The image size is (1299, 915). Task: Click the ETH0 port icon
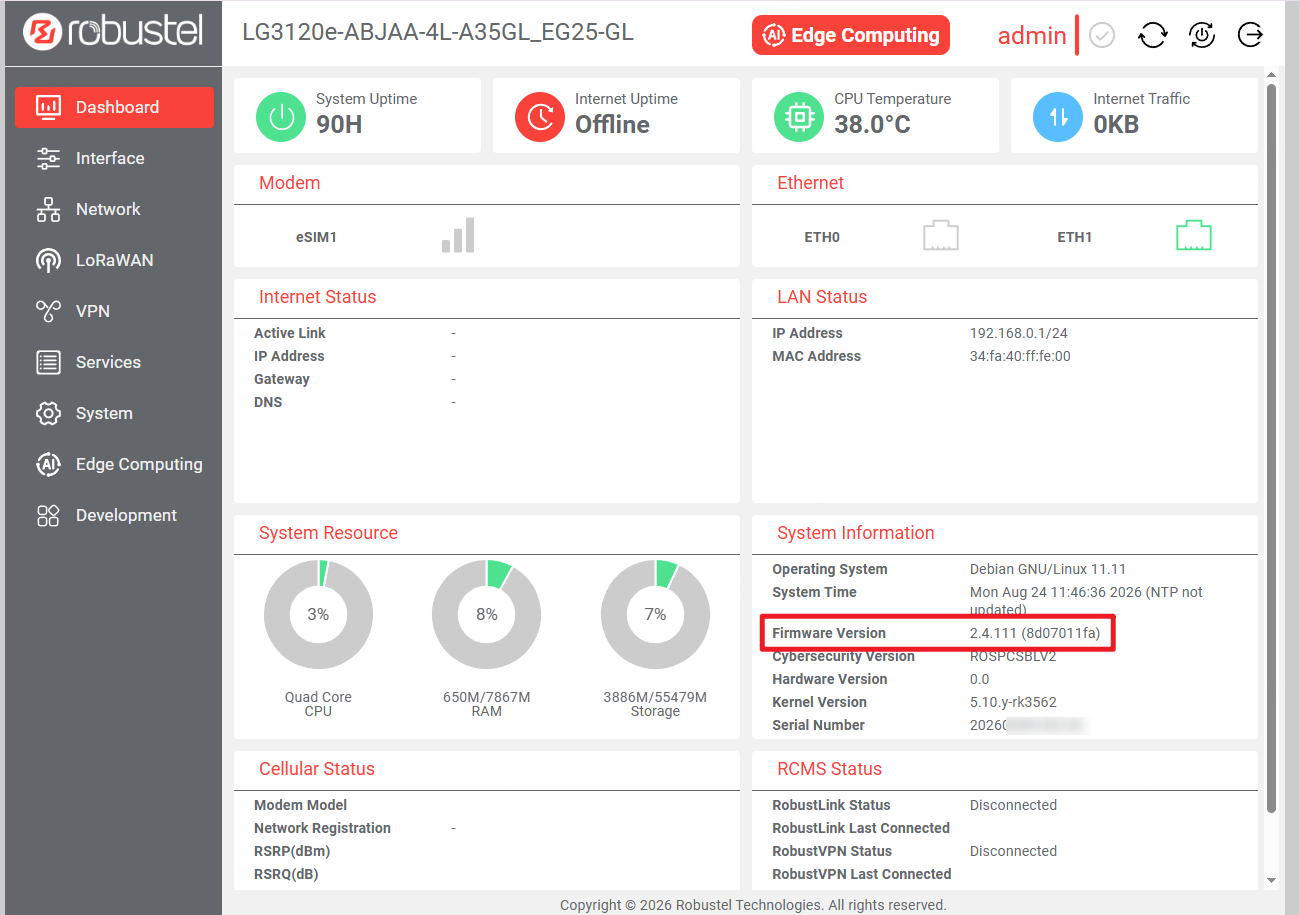pyautogui.click(x=940, y=236)
